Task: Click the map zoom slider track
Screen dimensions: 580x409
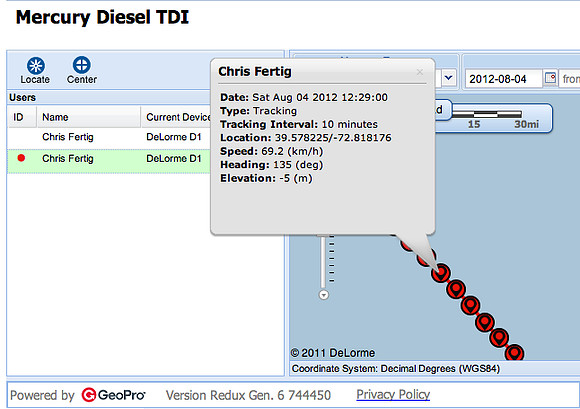Action: pos(324,262)
